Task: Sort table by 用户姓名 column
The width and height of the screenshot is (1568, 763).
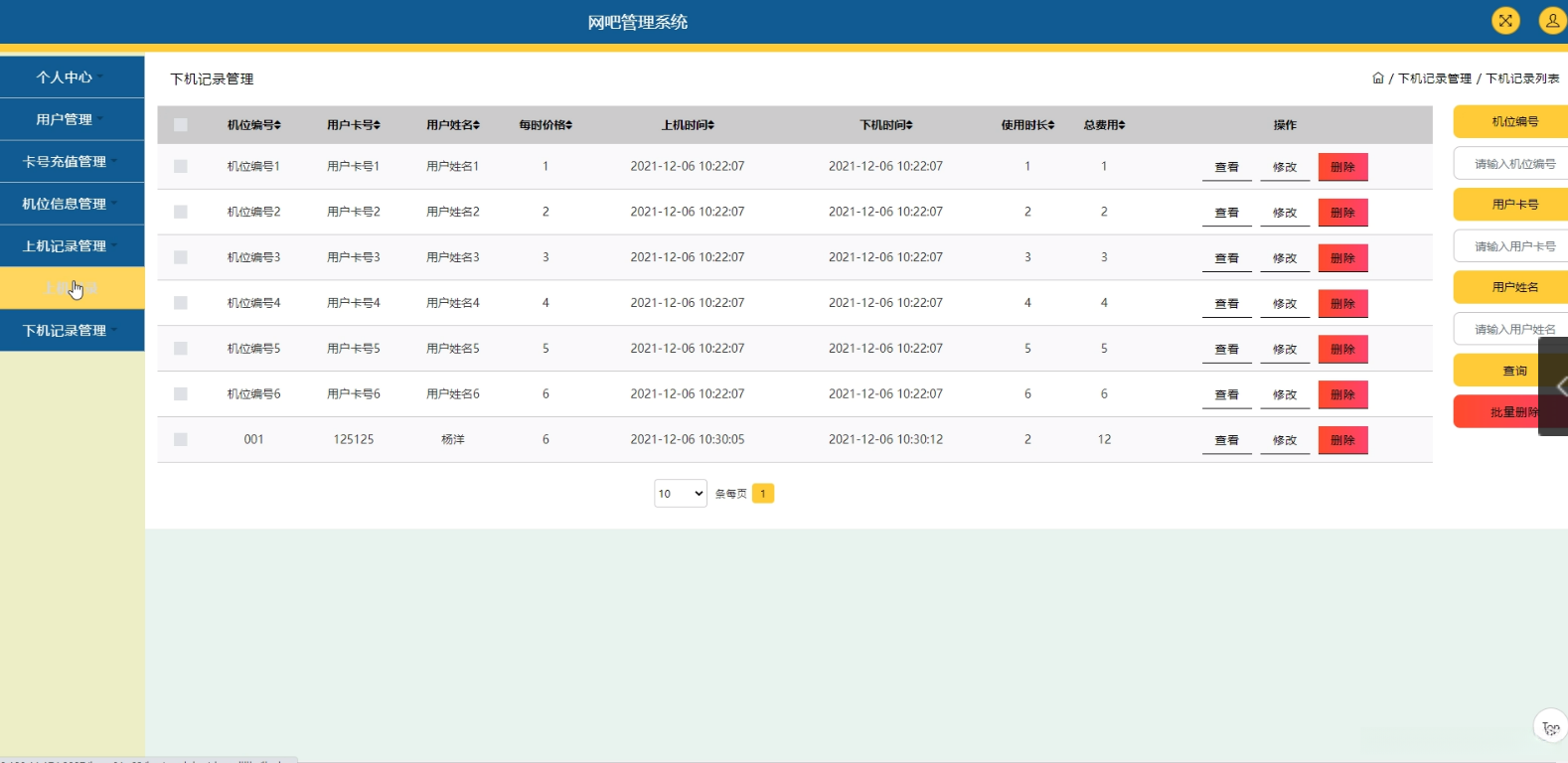Action: point(453,125)
